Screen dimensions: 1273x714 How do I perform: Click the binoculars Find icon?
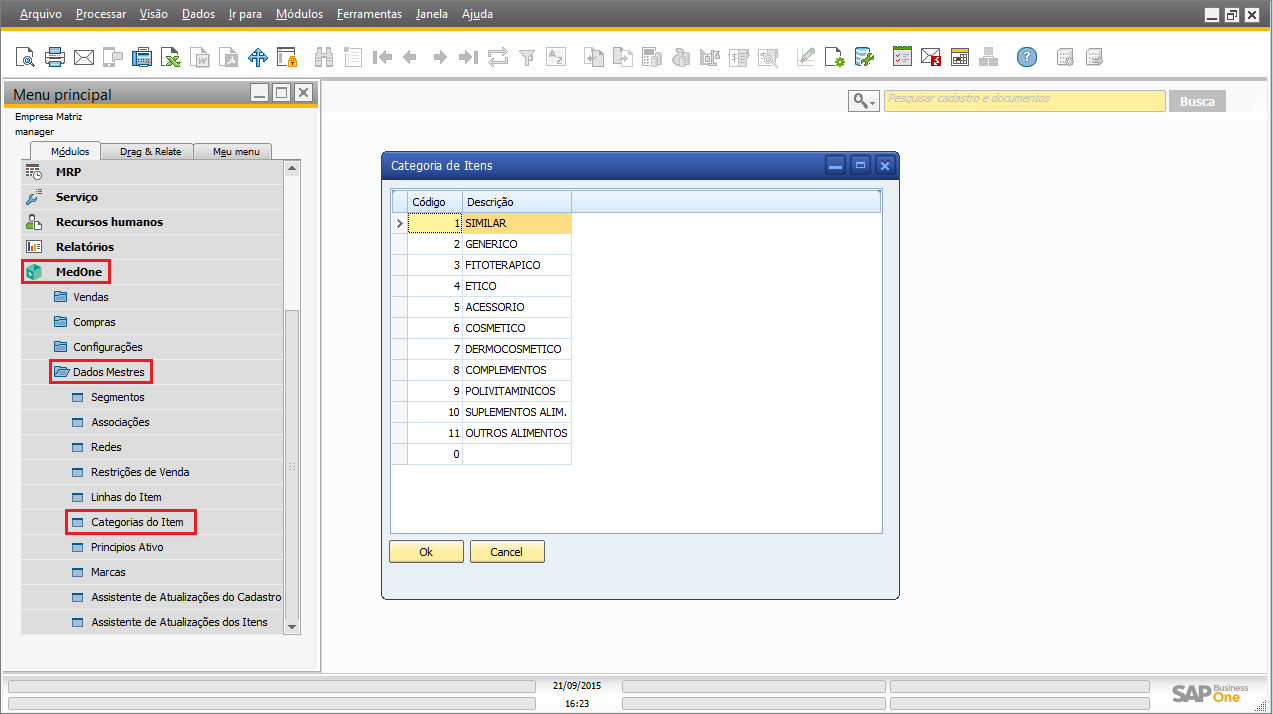coord(324,57)
